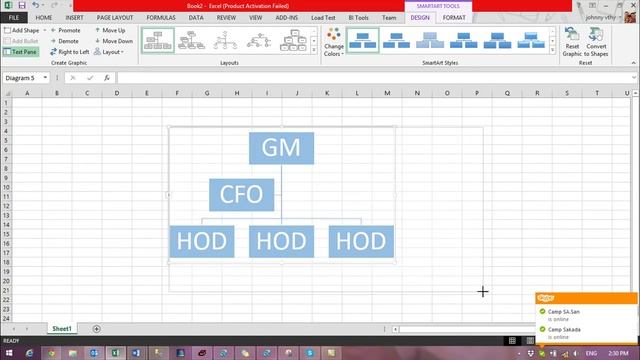Choose the fourth hierarchy layout thumbnail
640x360 pixels.
259,40
